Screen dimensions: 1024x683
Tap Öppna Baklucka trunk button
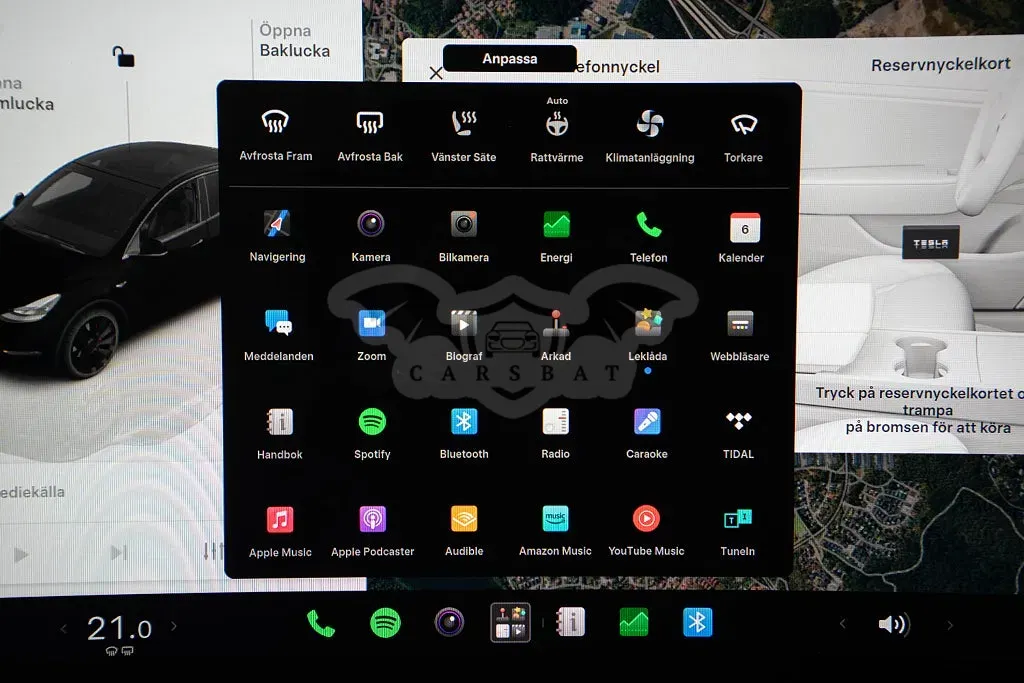point(295,40)
